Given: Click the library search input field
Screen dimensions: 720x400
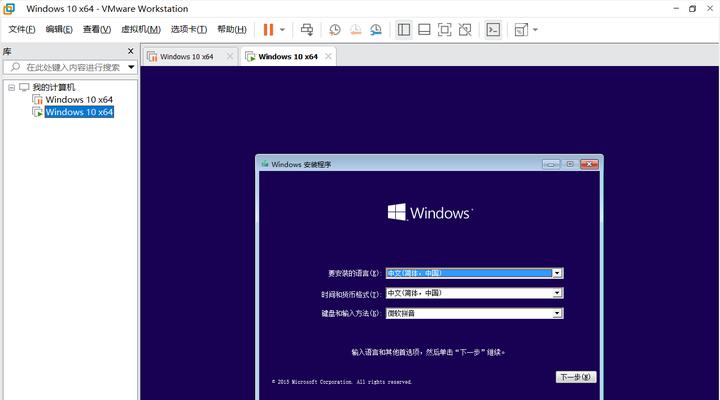Looking at the screenshot, I should coord(72,67).
